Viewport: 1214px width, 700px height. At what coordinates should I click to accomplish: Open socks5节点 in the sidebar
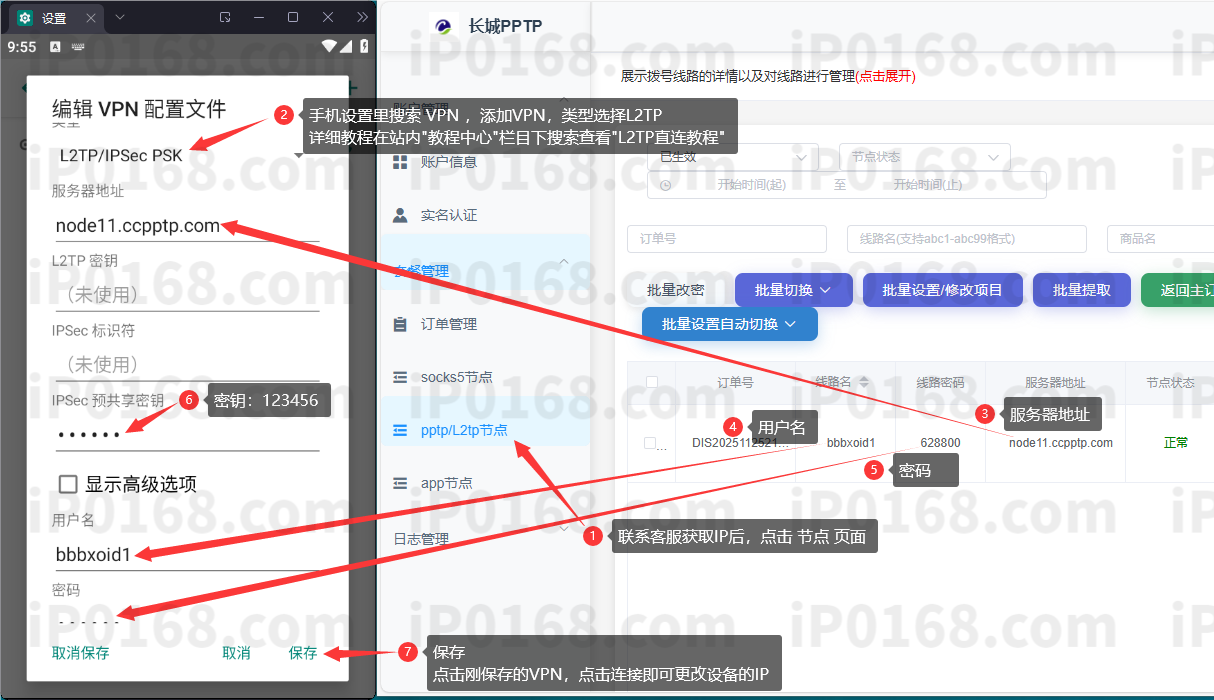[456, 377]
